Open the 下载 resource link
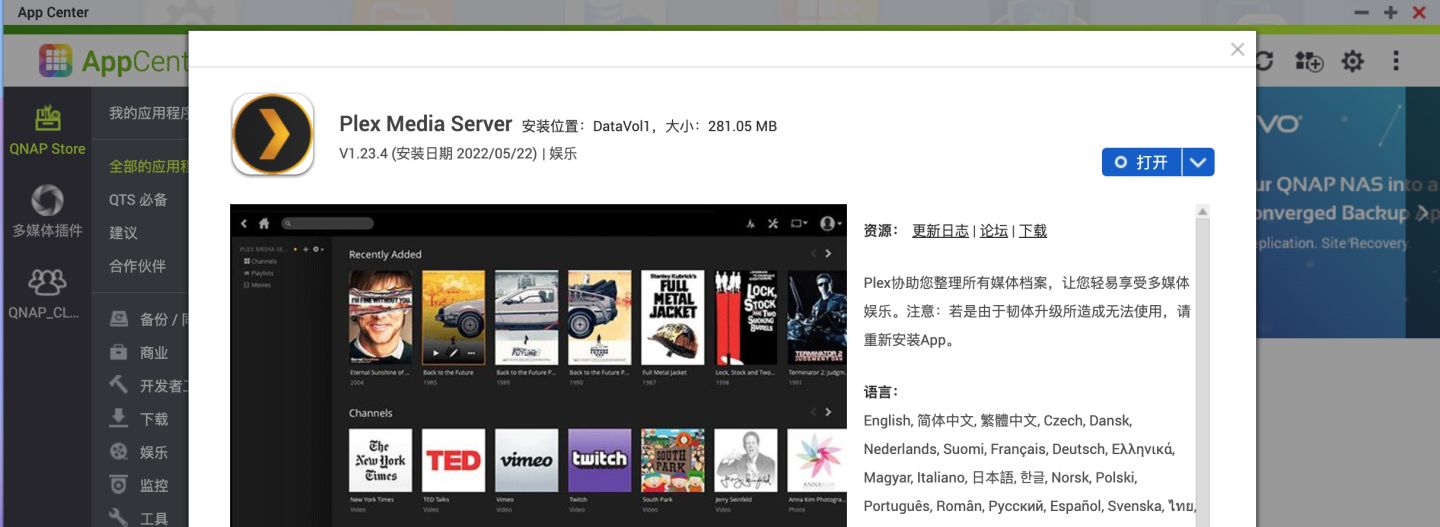1440x527 pixels. pyautogui.click(x=1033, y=231)
